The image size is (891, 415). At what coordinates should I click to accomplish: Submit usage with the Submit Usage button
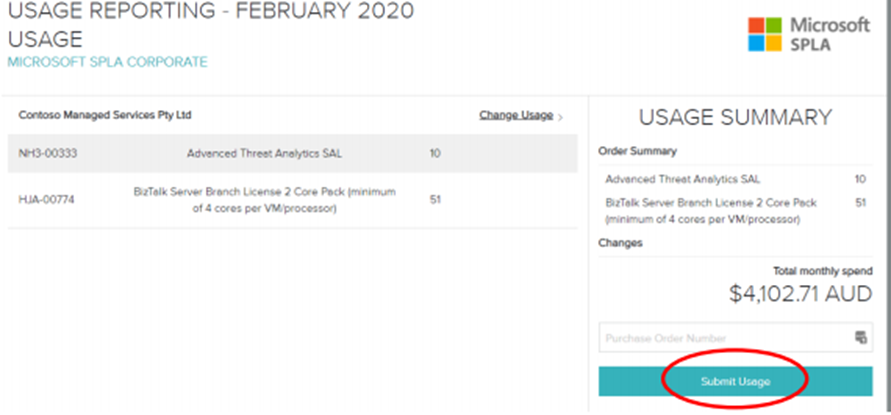pyautogui.click(x=735, y=381)
